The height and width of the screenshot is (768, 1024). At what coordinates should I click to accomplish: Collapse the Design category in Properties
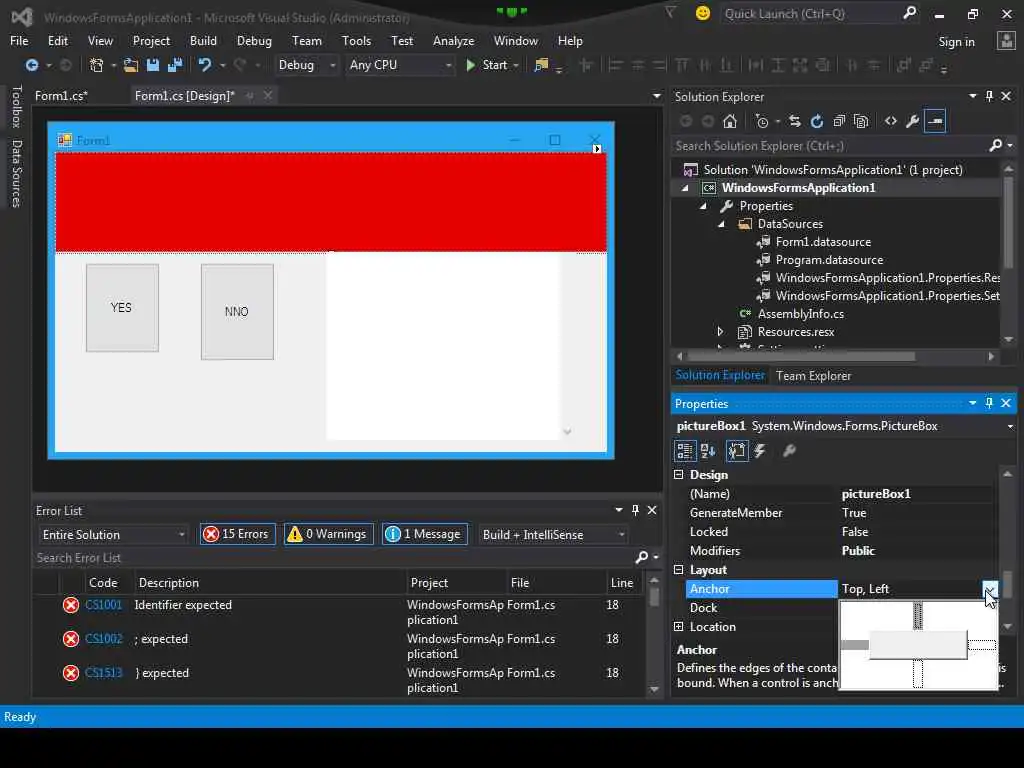pos(679,475)
